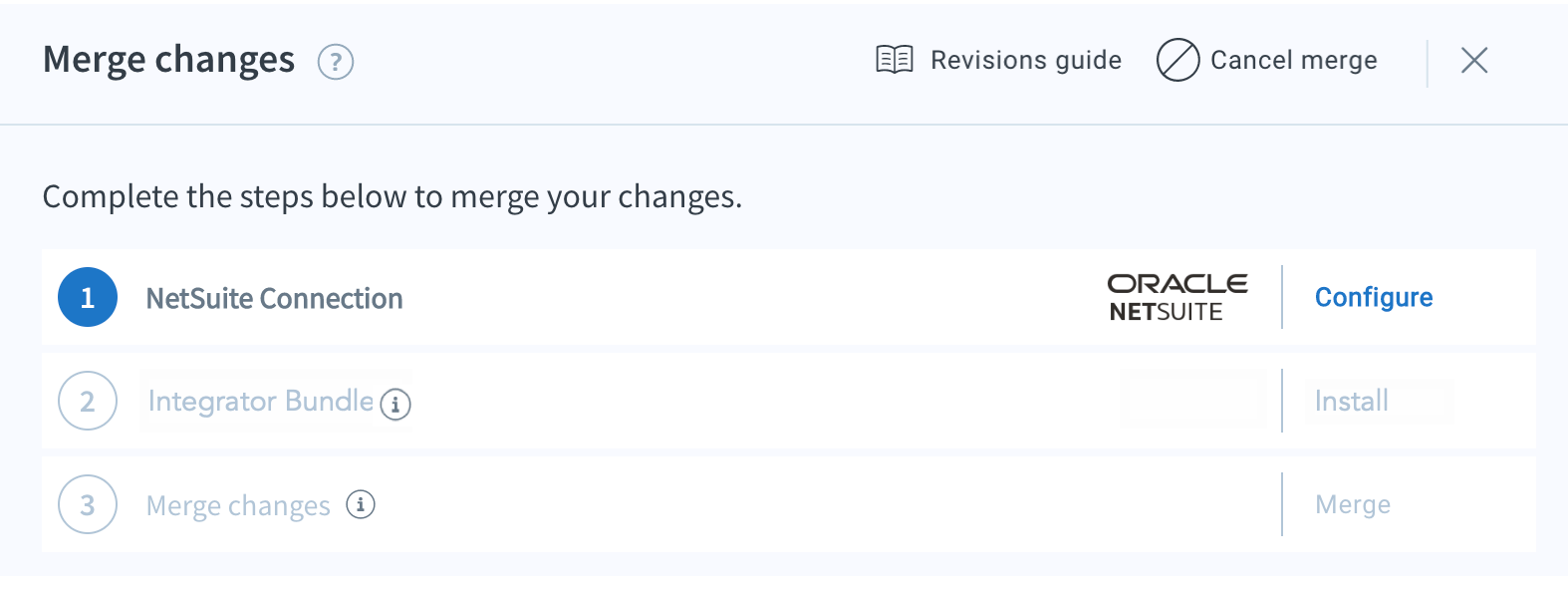The width and height of the screenshot is (1568, 590).
Task: Click the help question mark beside the Merge changes title
Action: coord(336,62)
